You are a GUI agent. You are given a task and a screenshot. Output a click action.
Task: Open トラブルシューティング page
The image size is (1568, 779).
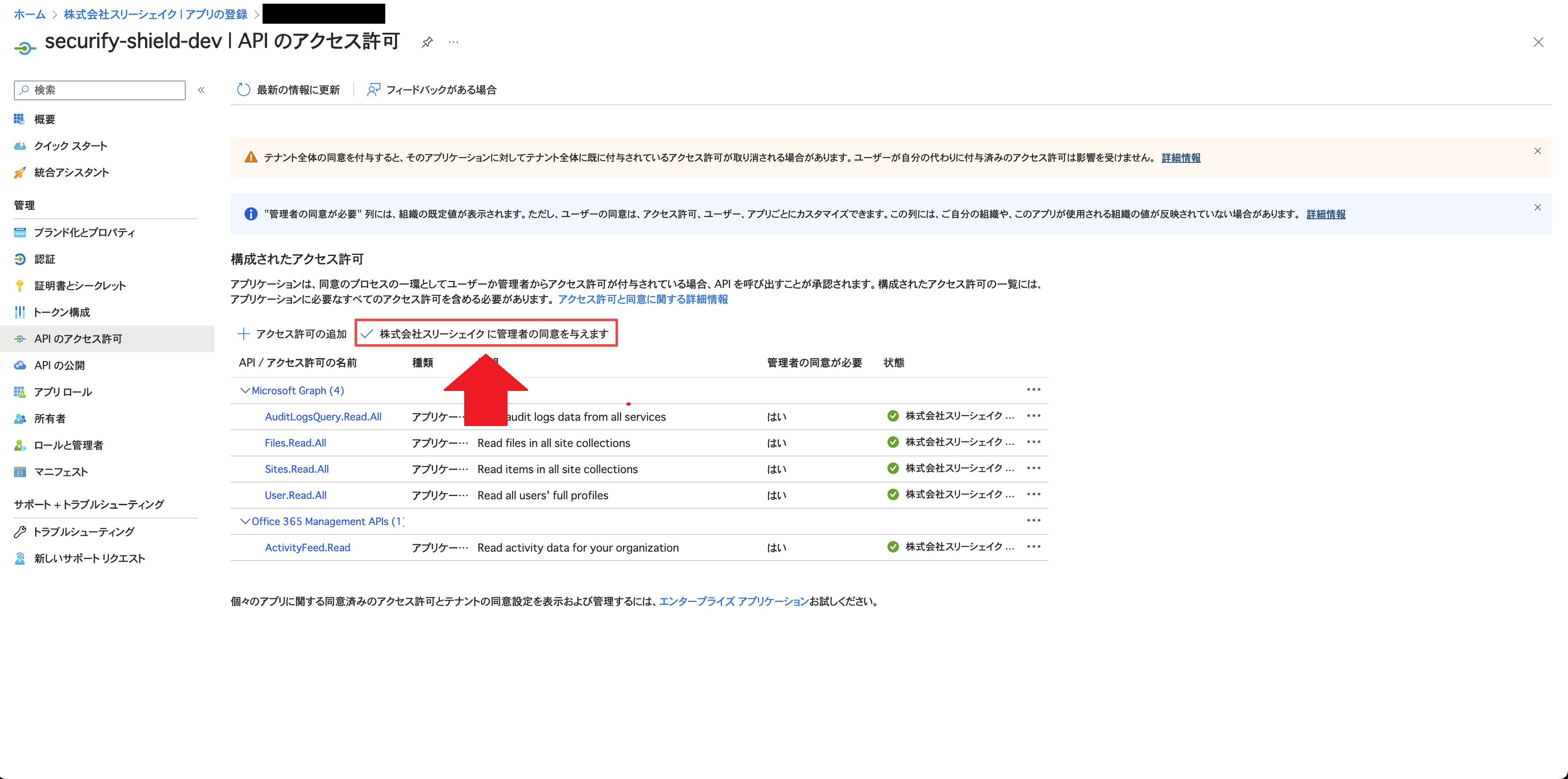(74, 532)
